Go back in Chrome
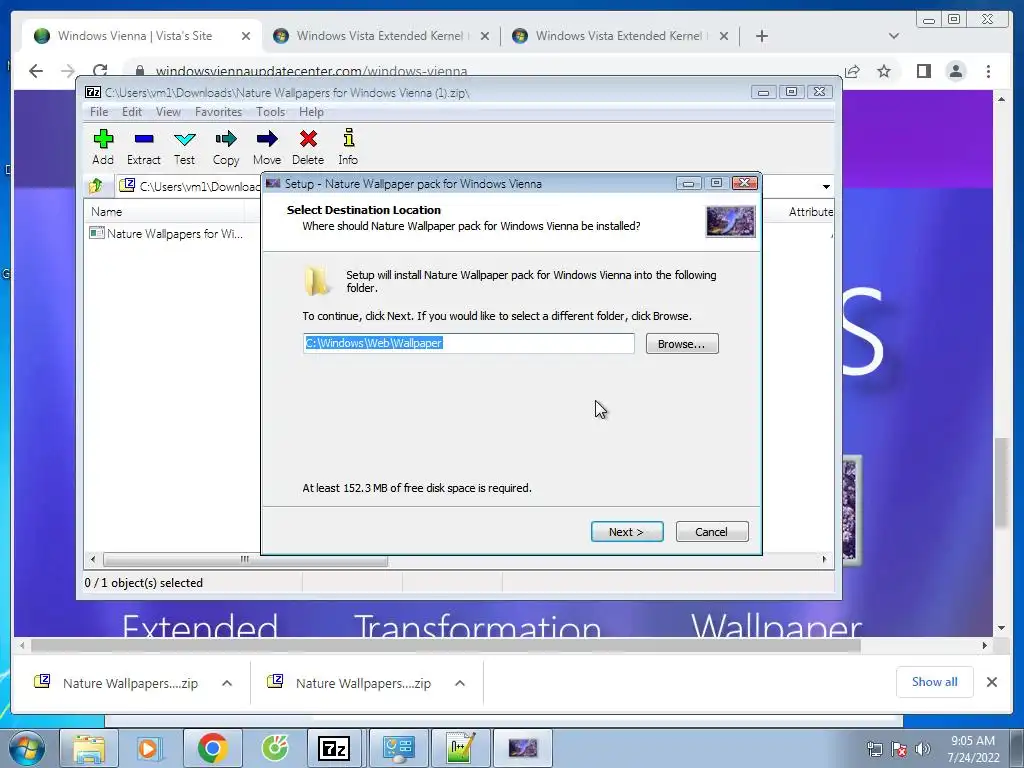 [36, 71]
